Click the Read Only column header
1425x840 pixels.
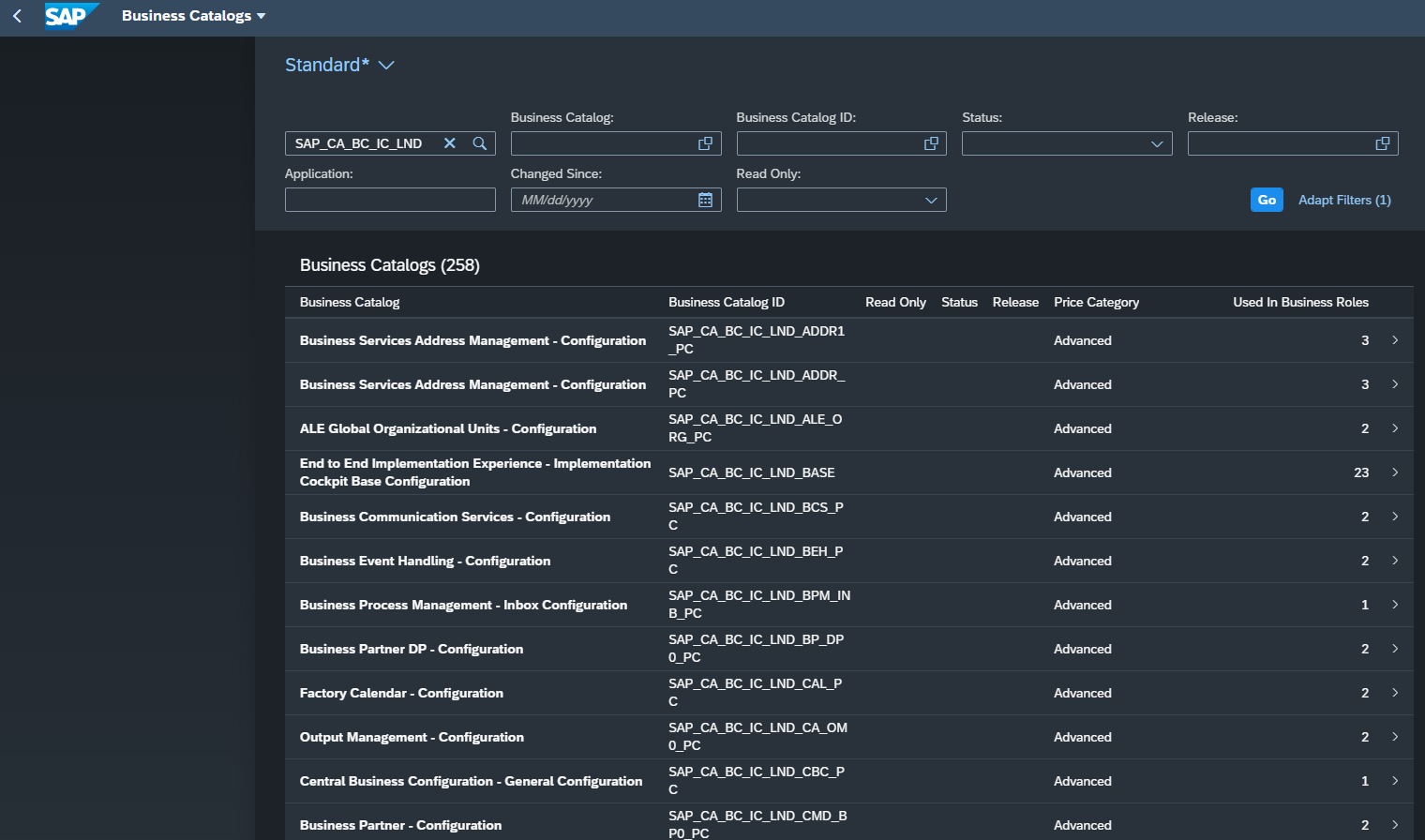[x=895, y=302]
